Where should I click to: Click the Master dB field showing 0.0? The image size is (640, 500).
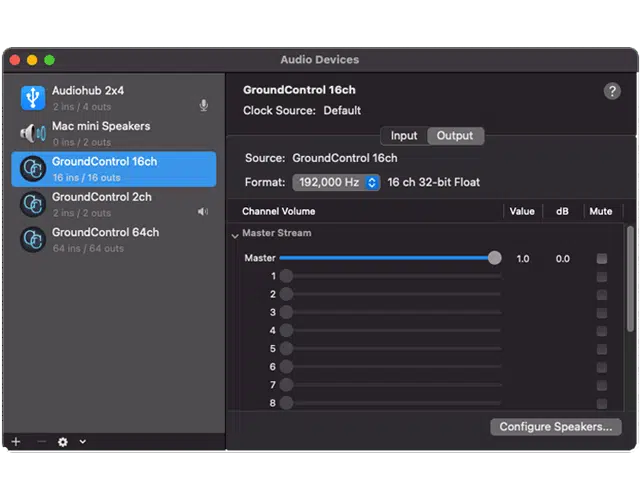(562, 259)
